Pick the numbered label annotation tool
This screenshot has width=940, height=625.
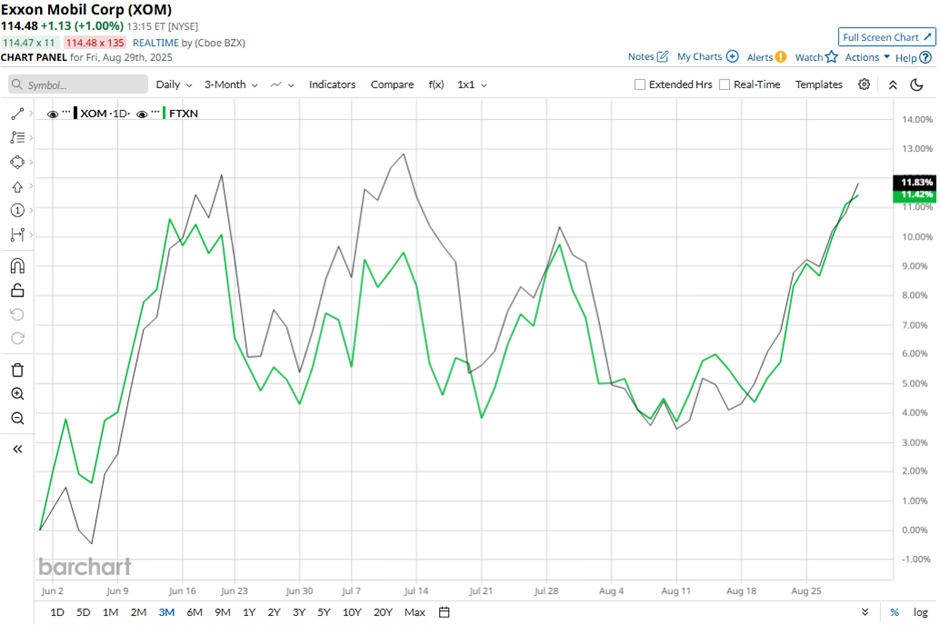click(17, 210)
